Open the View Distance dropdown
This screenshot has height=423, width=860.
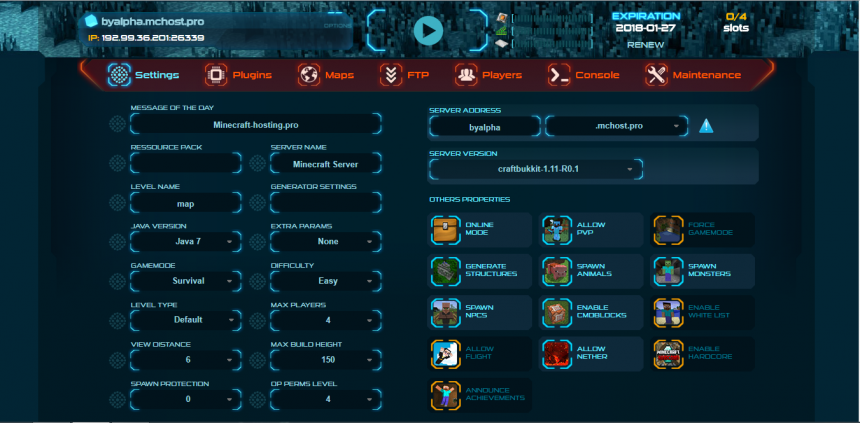click(x=185, y=360)
